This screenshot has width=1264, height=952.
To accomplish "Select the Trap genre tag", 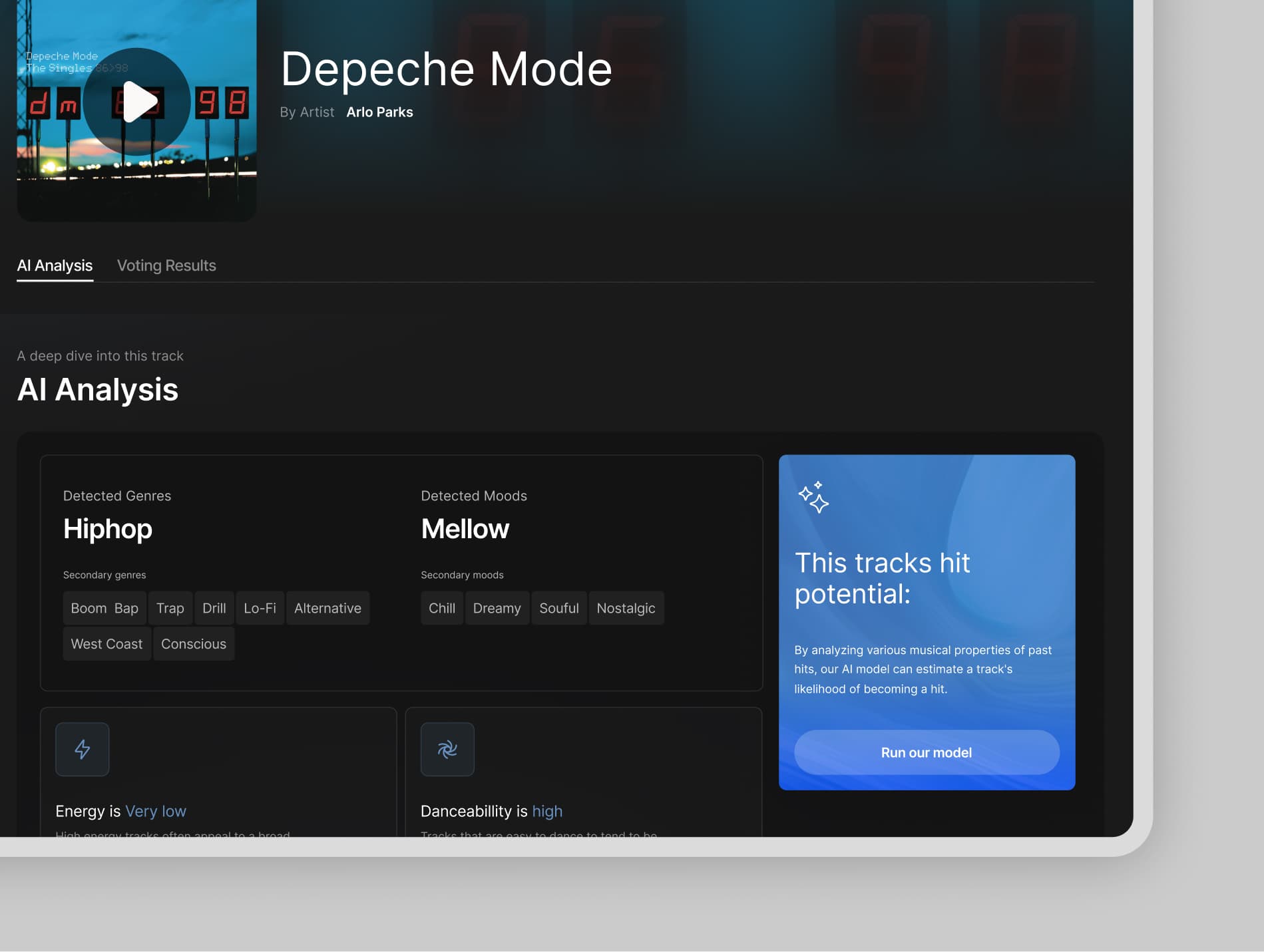I will 170,608.
